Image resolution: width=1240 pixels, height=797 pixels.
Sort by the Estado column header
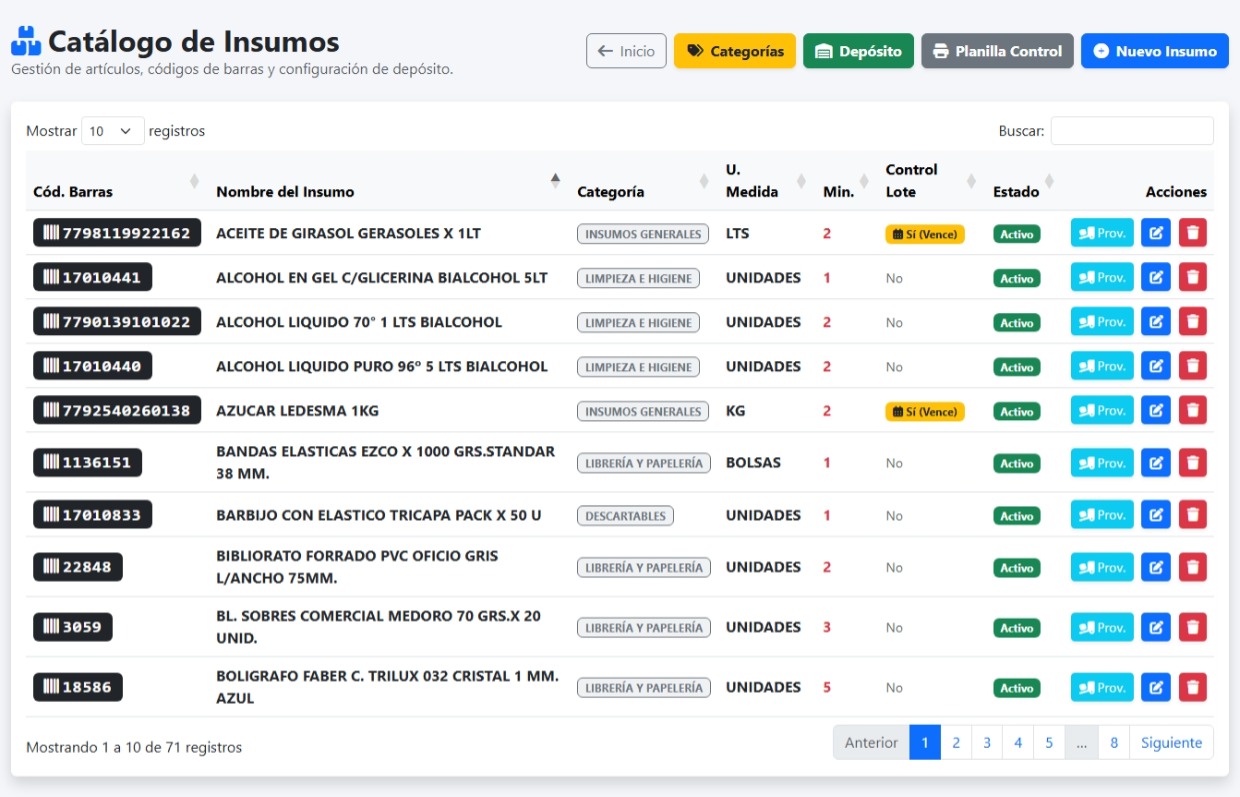click(x=1024, y=181)
